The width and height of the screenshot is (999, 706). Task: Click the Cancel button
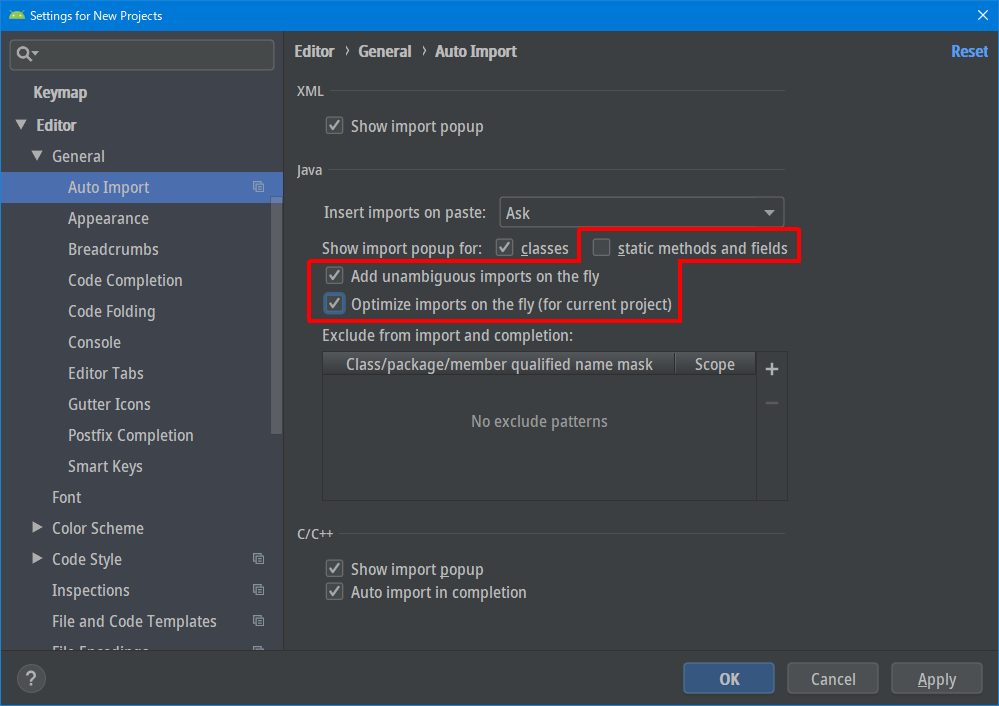[833, 679]
